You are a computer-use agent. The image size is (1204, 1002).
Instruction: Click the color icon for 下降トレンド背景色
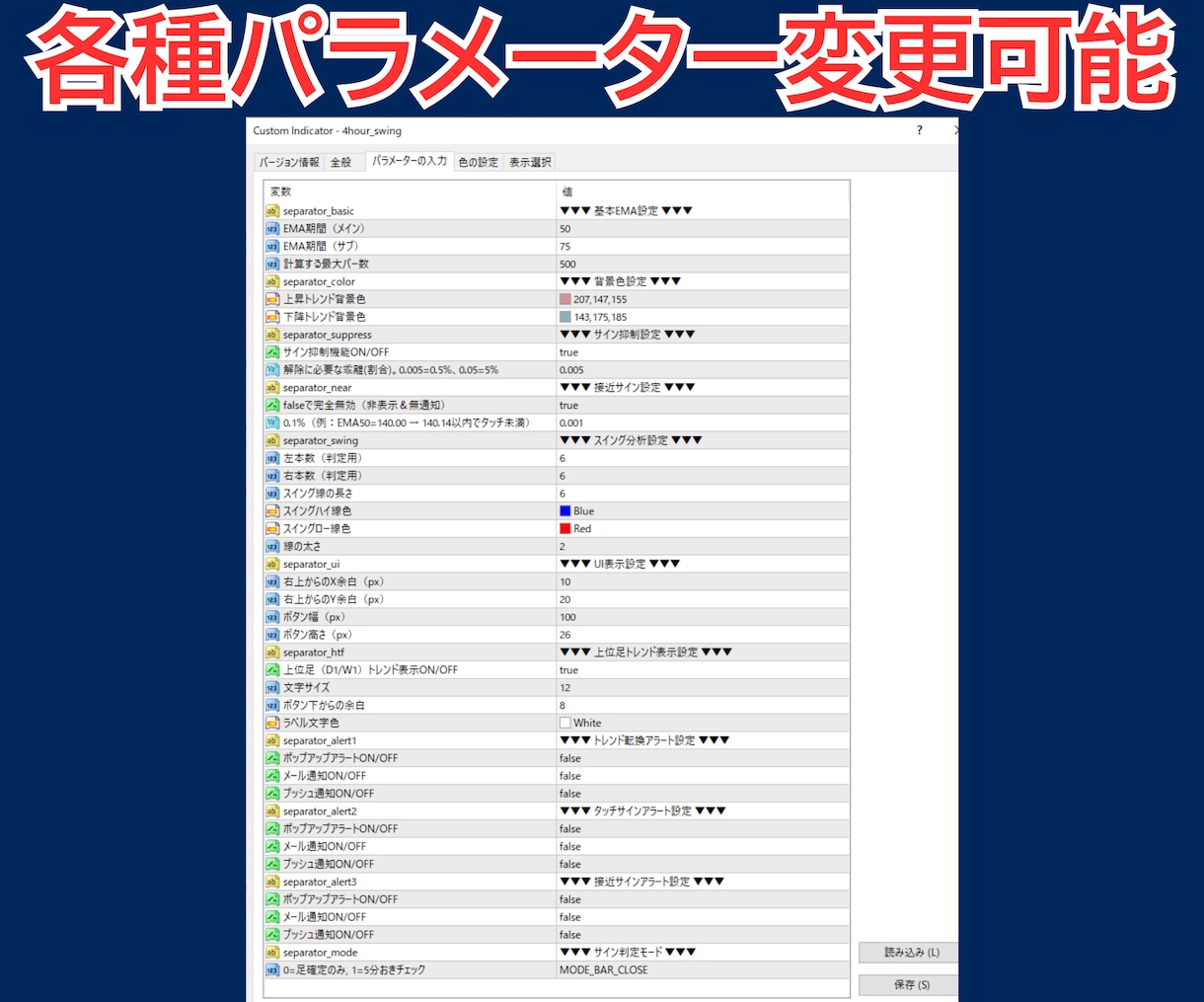pyautogui.click(x=272, y=317)
